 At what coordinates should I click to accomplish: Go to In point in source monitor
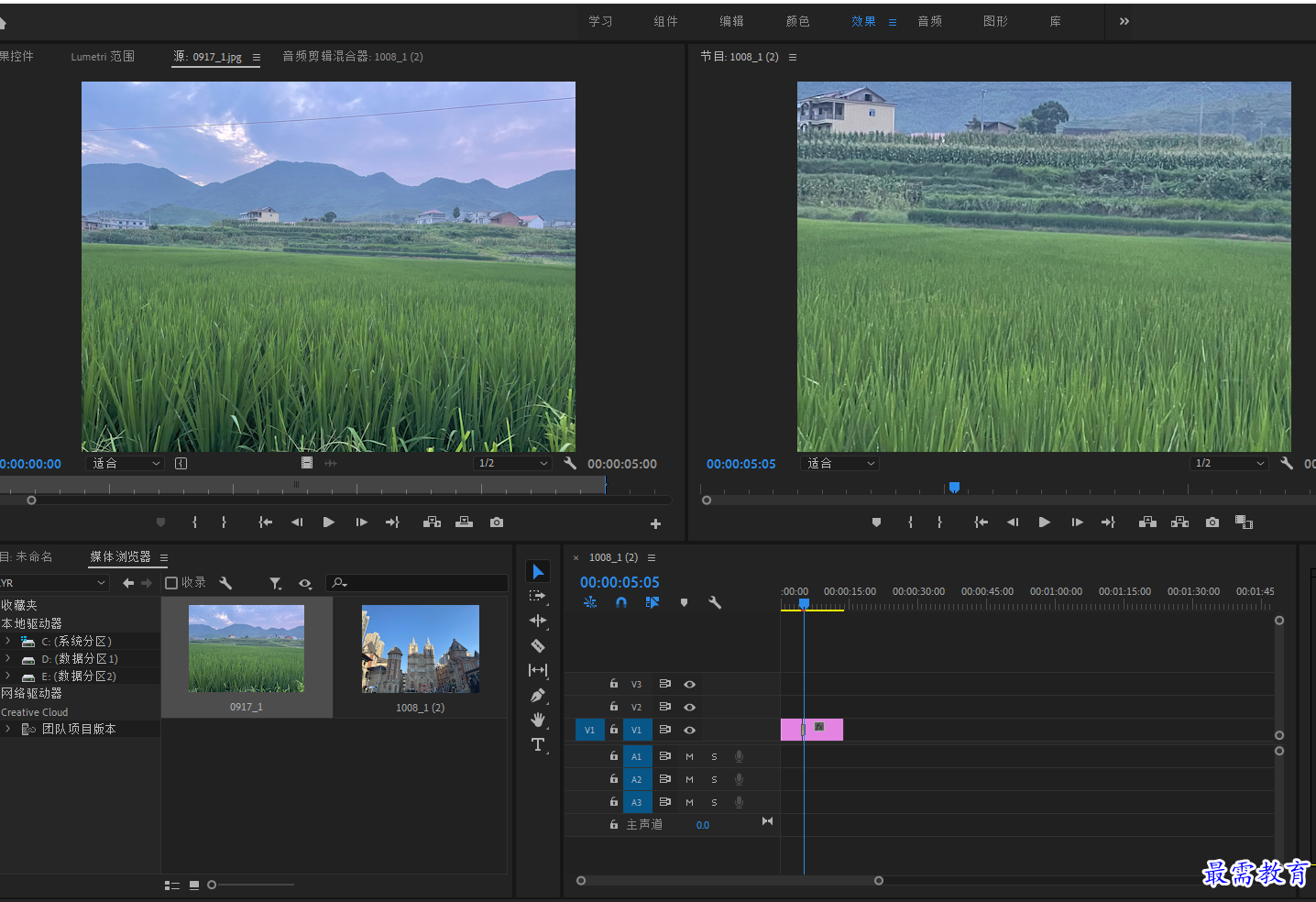(266, 522)
